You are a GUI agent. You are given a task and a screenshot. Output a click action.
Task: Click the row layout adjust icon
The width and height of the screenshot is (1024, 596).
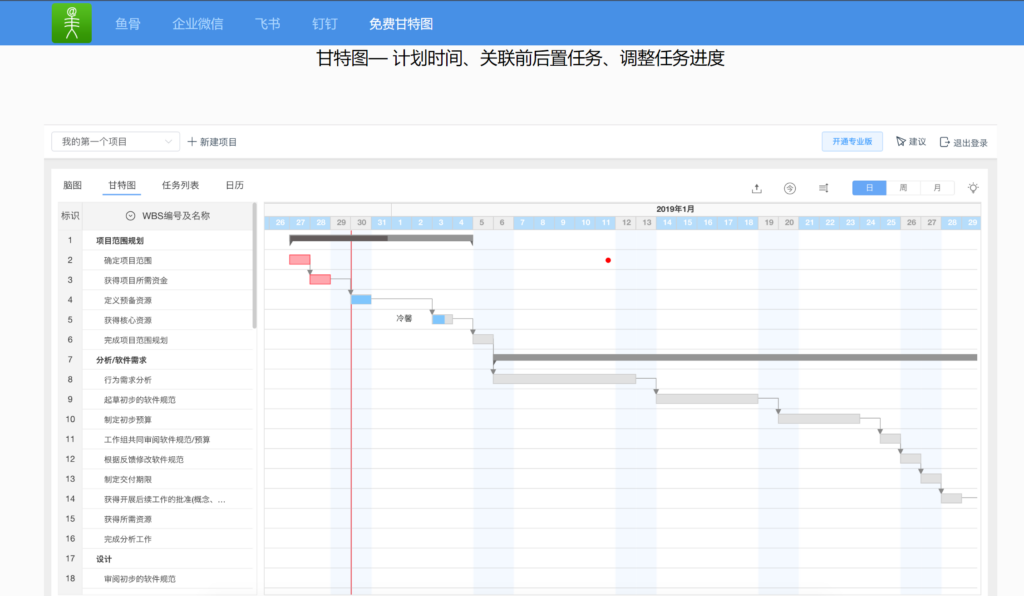(823, 188)
